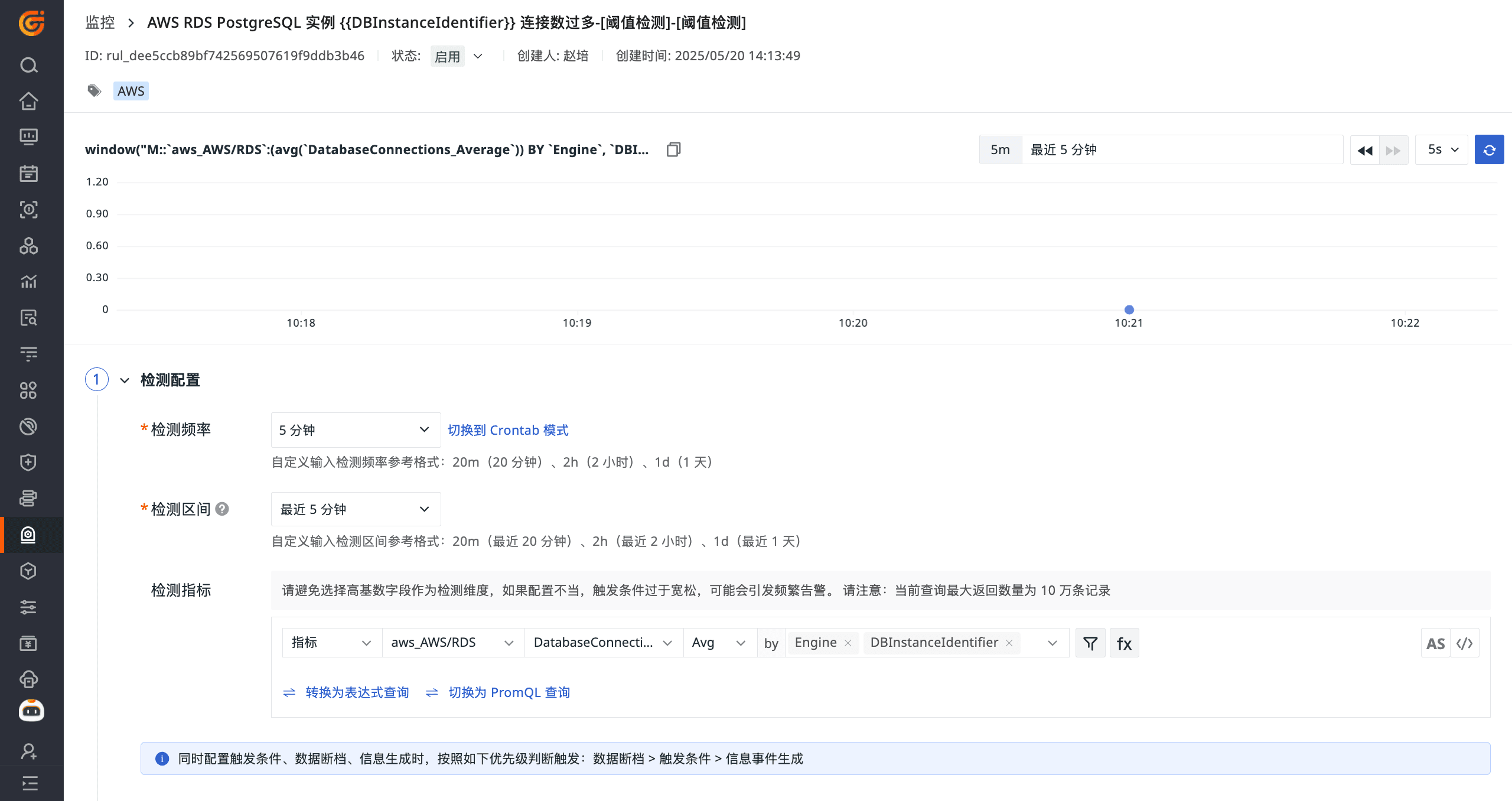The image size is (1512, 801).
Task: Click the 最近 5 分钟 time range field
Action: (1182, 150)
